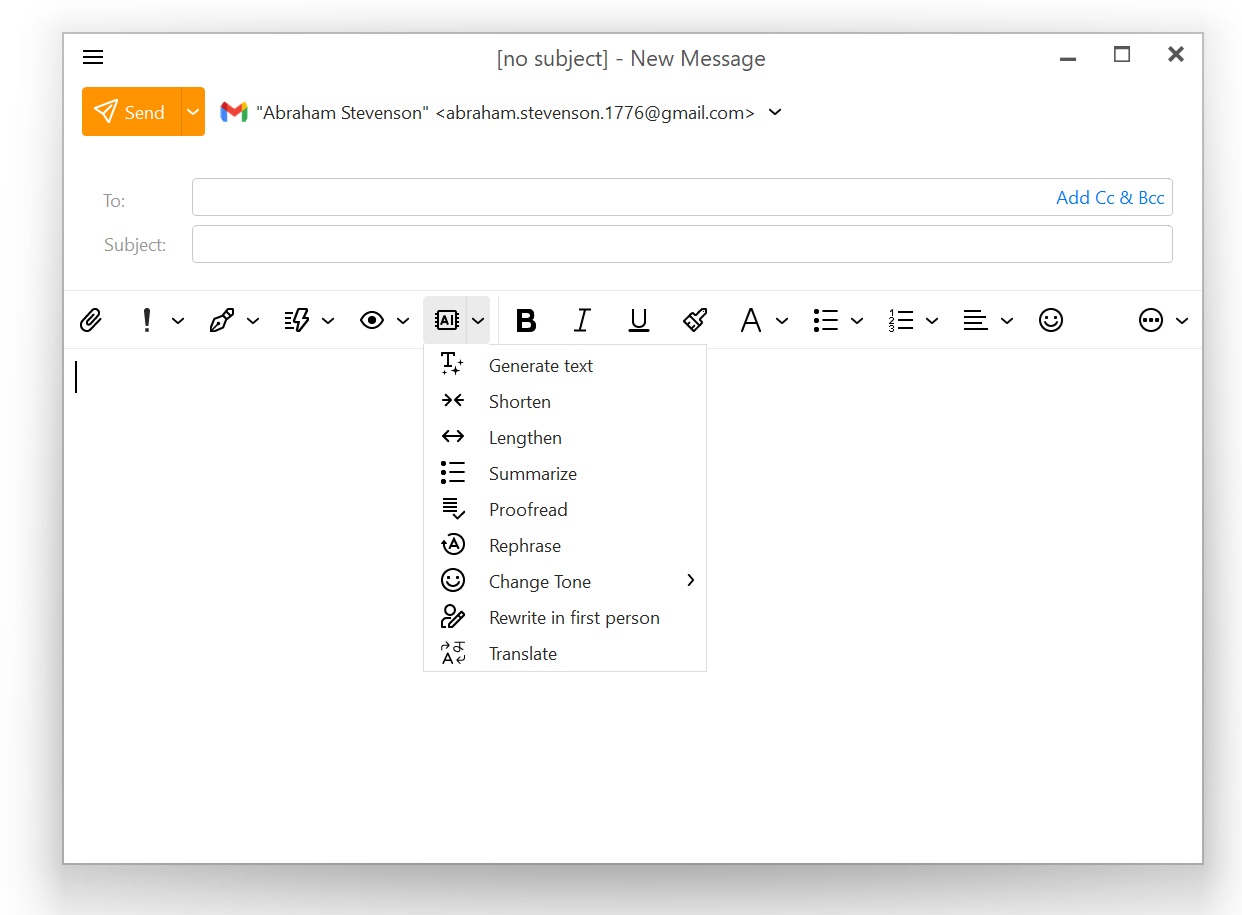Click the quick text lightning icon
Image resolution: width=1242 pixels, height=915 pixels.
pos(297,320)
